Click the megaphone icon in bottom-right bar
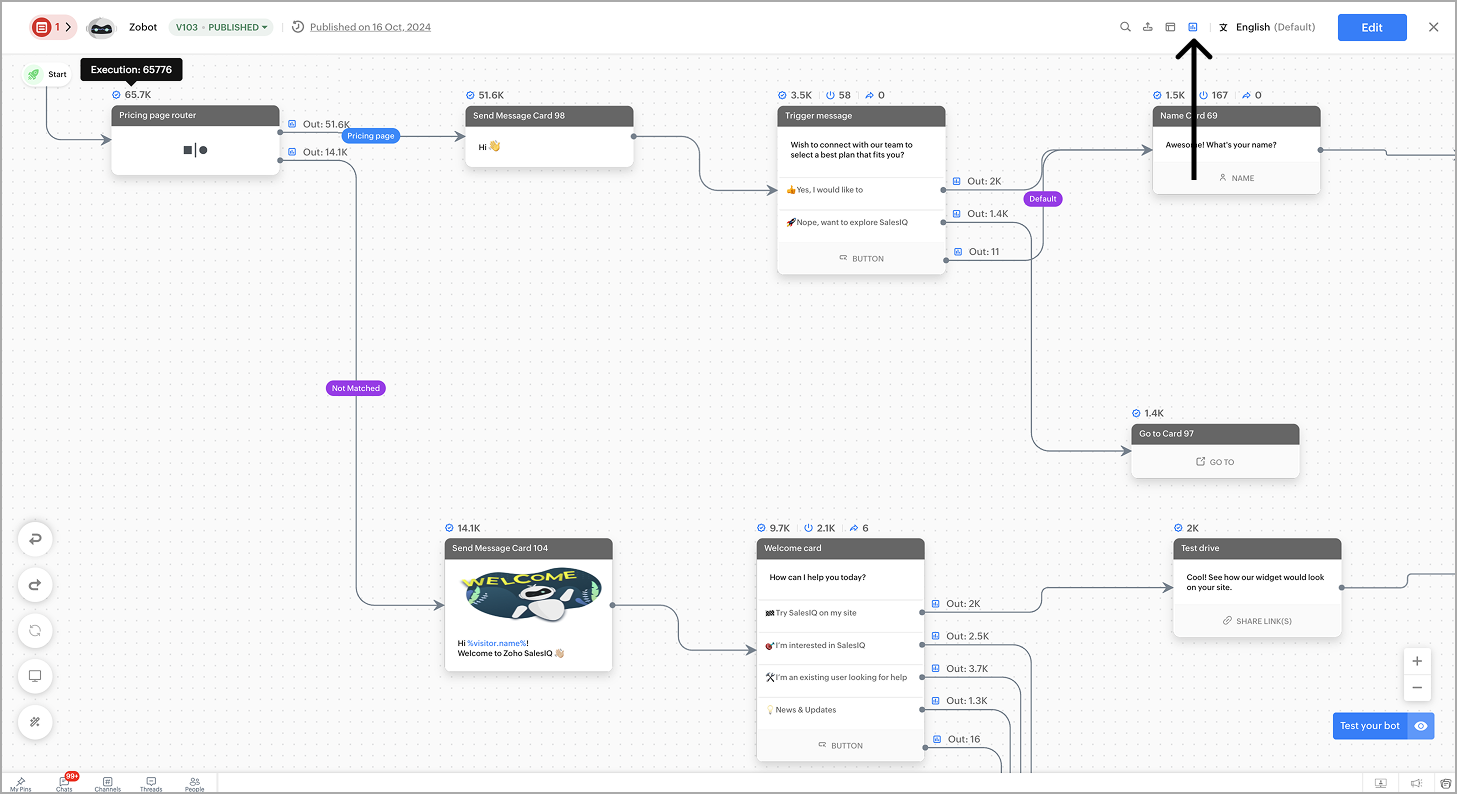The height and width of the screenshot is (794, 1457). click(x=1416, y=783)
